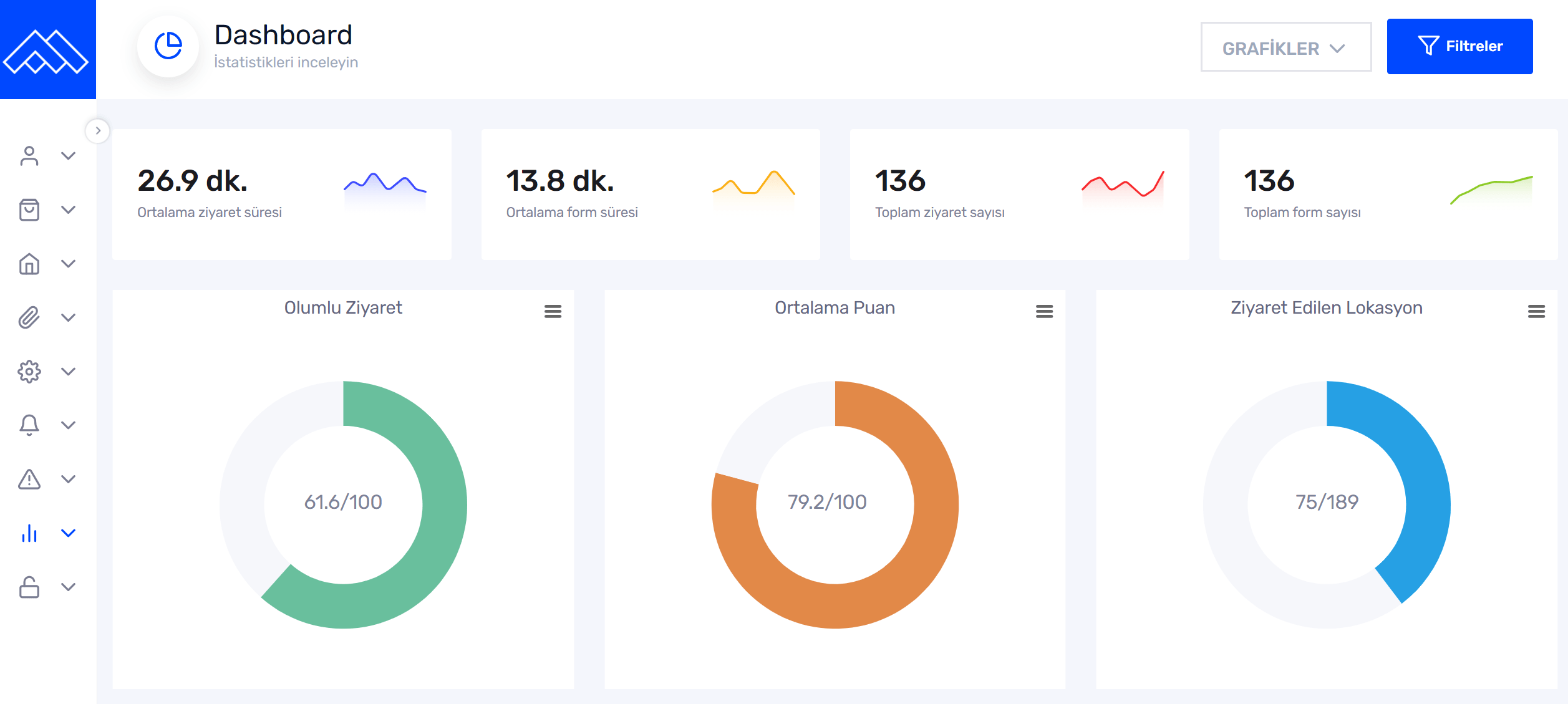Open the shopping bag sidebar icon
The width and height of the screenshot is (1568, 704).
click(29, 210)
